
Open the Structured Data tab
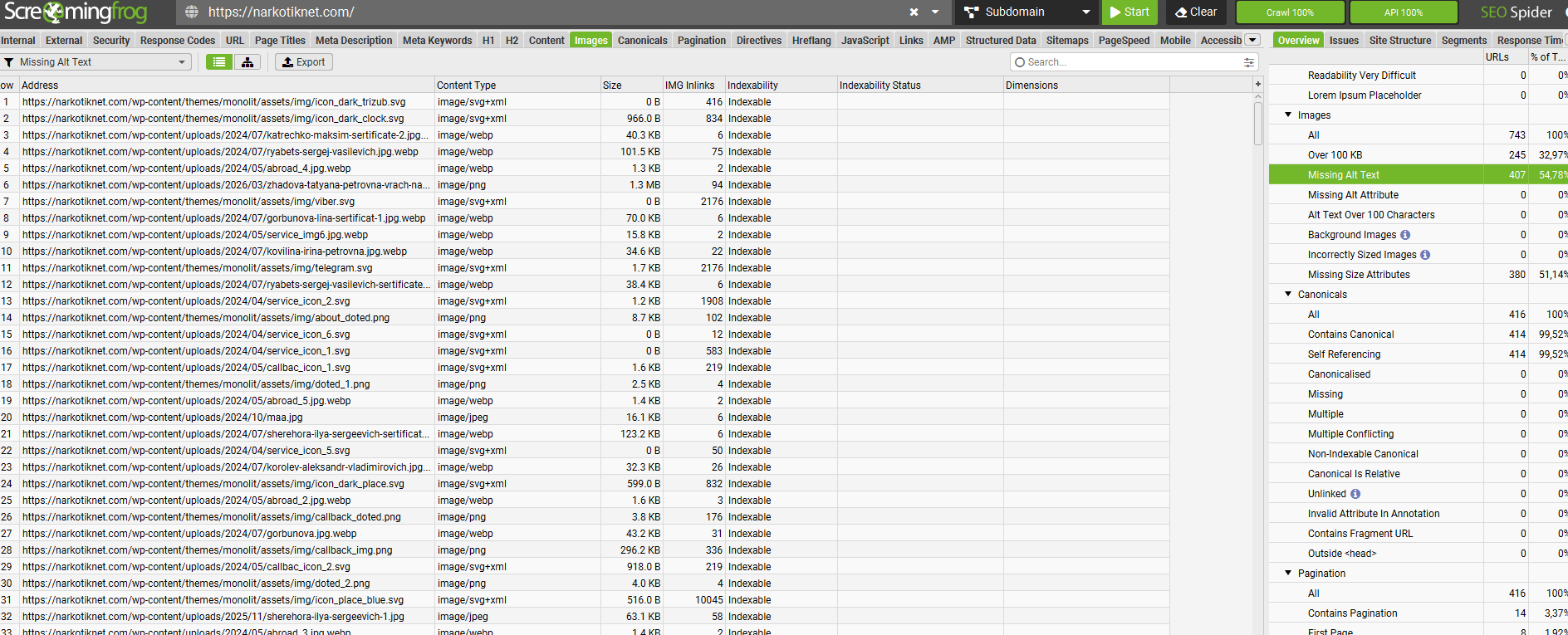[x=1001, y=41]
